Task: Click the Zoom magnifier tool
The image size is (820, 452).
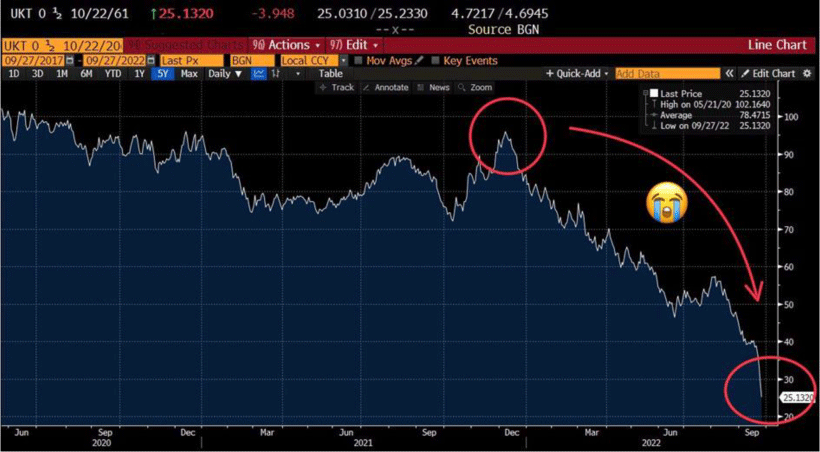Action: coord(476,88)
